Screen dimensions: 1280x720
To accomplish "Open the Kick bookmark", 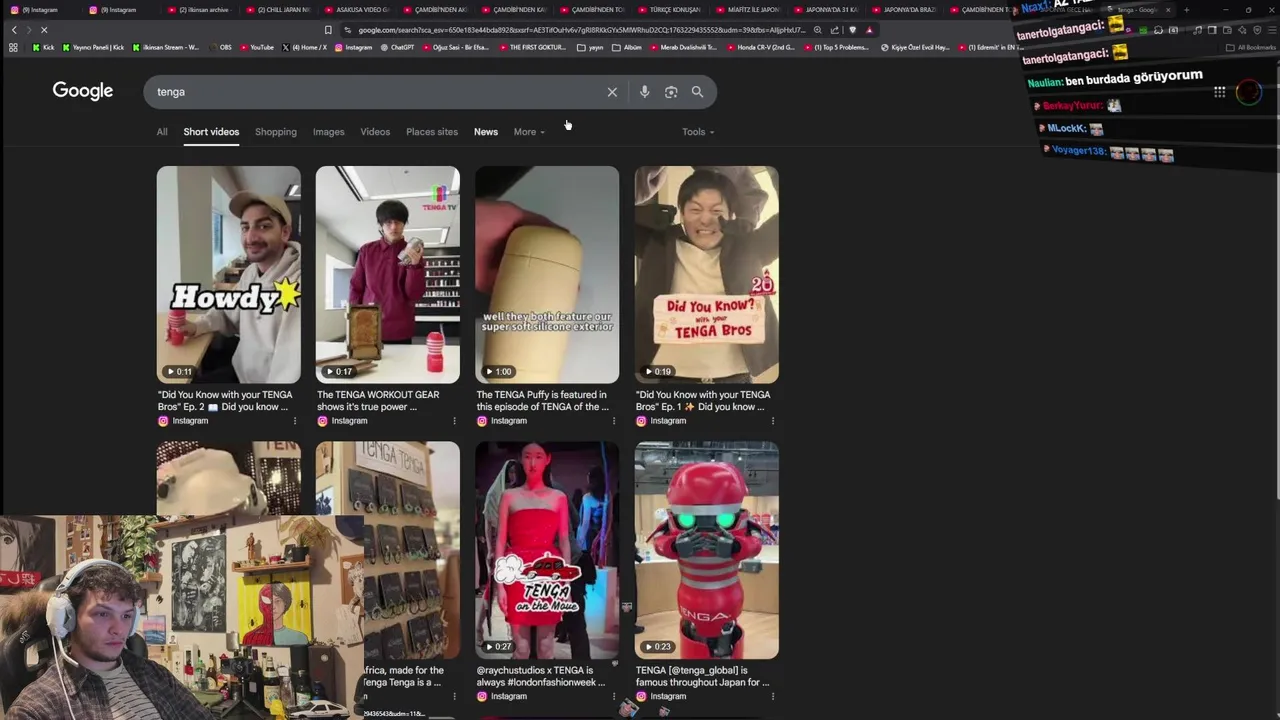I will [x=43, y=47].
